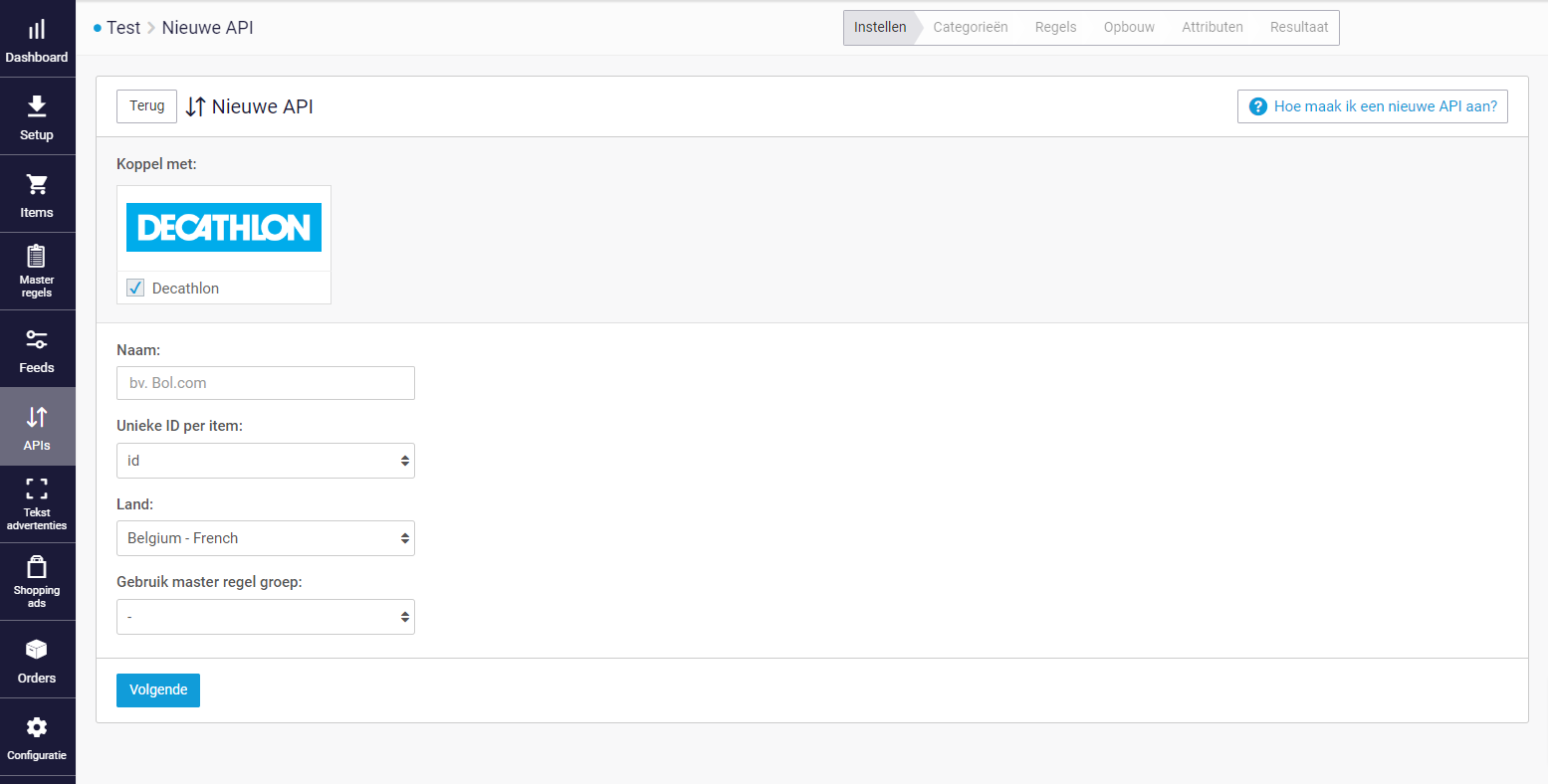Open Tekst advertenties section
This screenshot has height=784, width=1548.
coord(37,504)
